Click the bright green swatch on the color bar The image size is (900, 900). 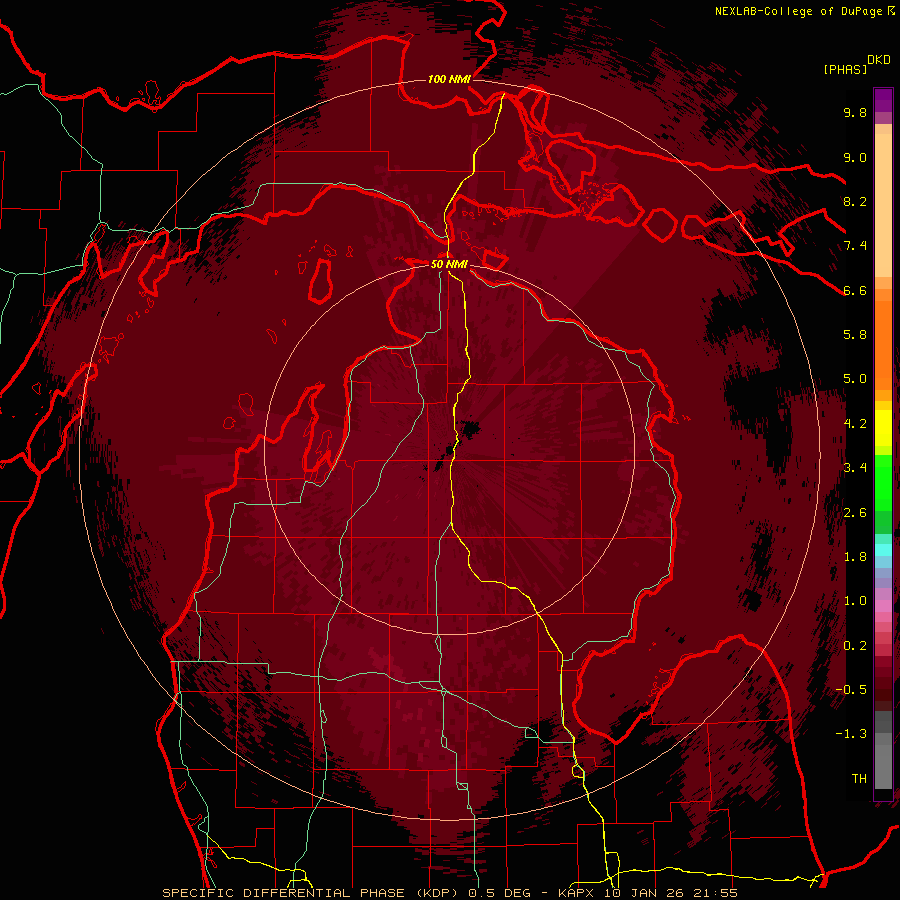point(883,484)
